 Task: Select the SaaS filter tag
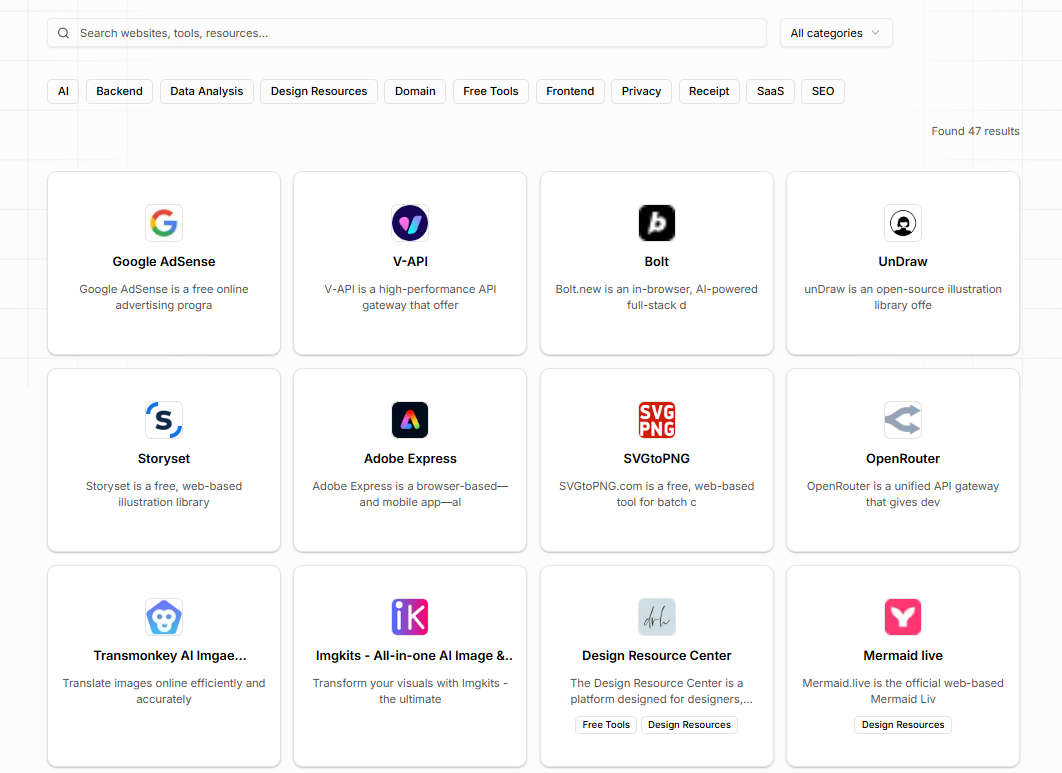771,91
